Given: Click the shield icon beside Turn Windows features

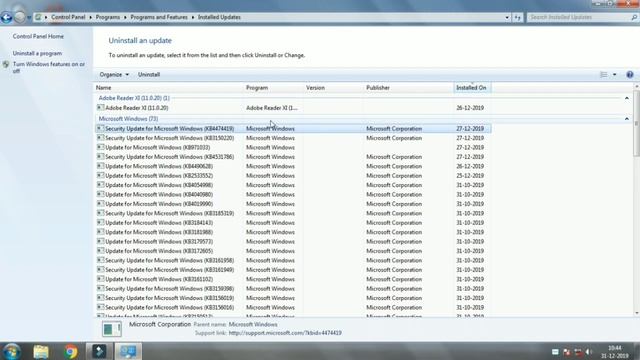Looking at the screenshot, I should pos(6,64).
